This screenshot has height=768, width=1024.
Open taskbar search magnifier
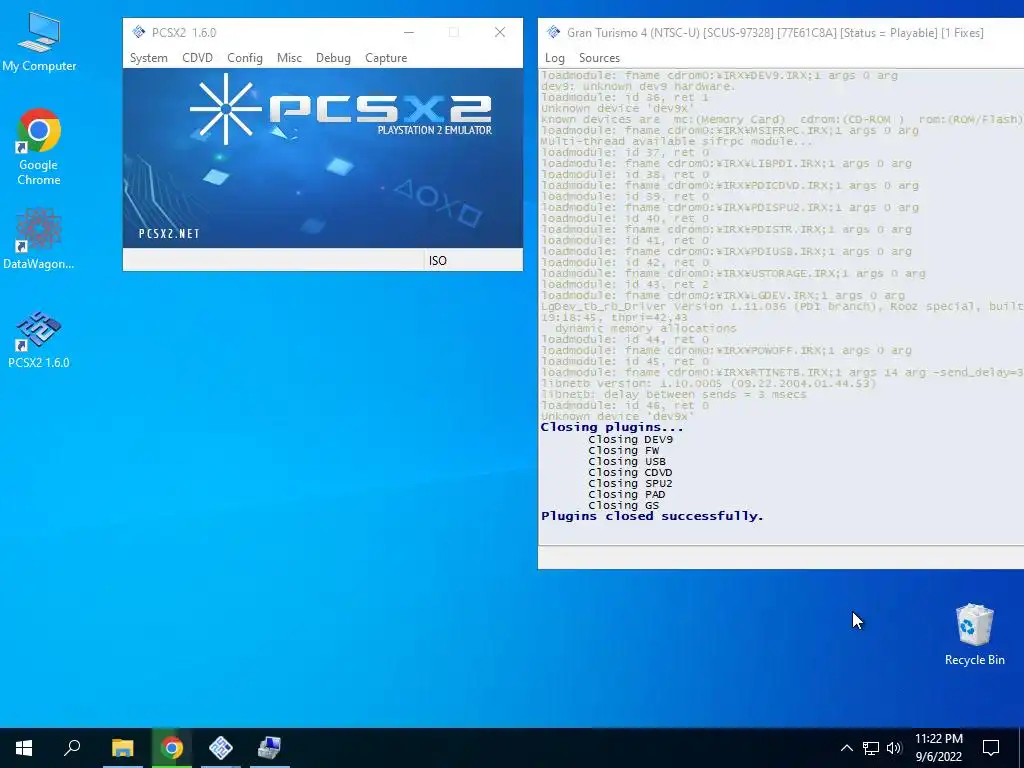(x=72, y=748)
